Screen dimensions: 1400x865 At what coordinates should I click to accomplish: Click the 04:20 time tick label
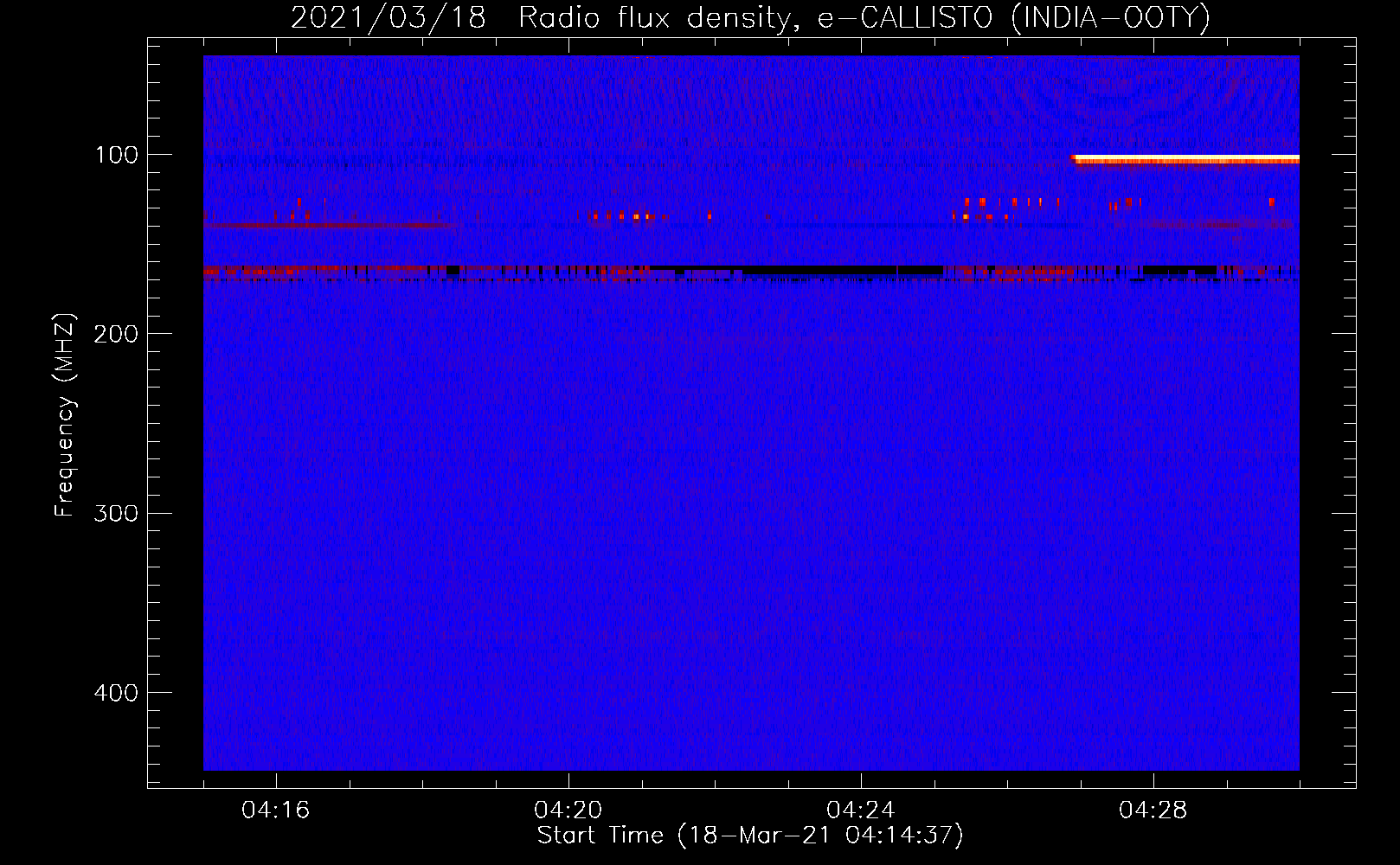click(568, 811)
